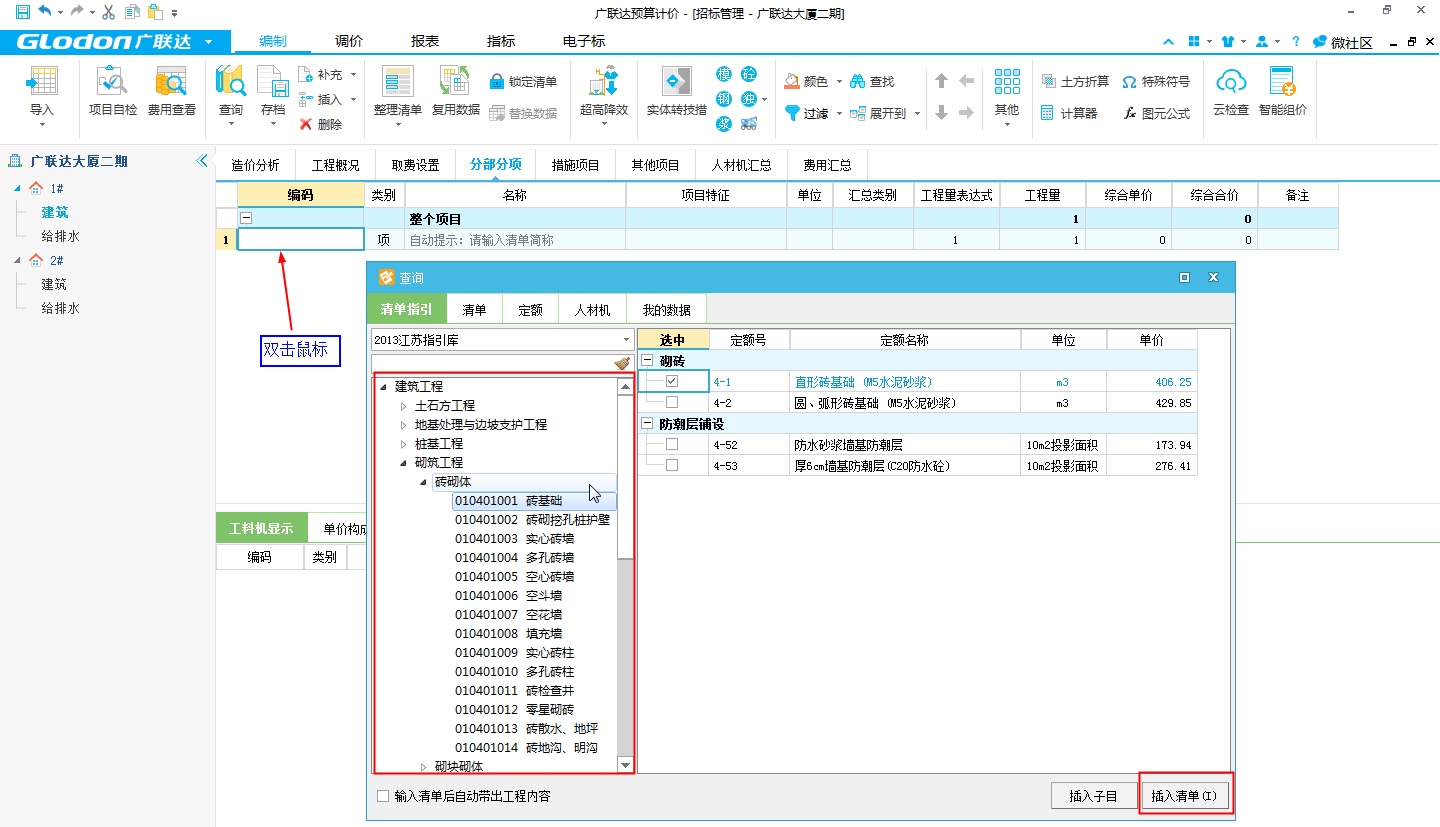This screenshot has height=827, width=1440.
Task: Switch to the 措施项目 tab
Action: coord(575,165)
